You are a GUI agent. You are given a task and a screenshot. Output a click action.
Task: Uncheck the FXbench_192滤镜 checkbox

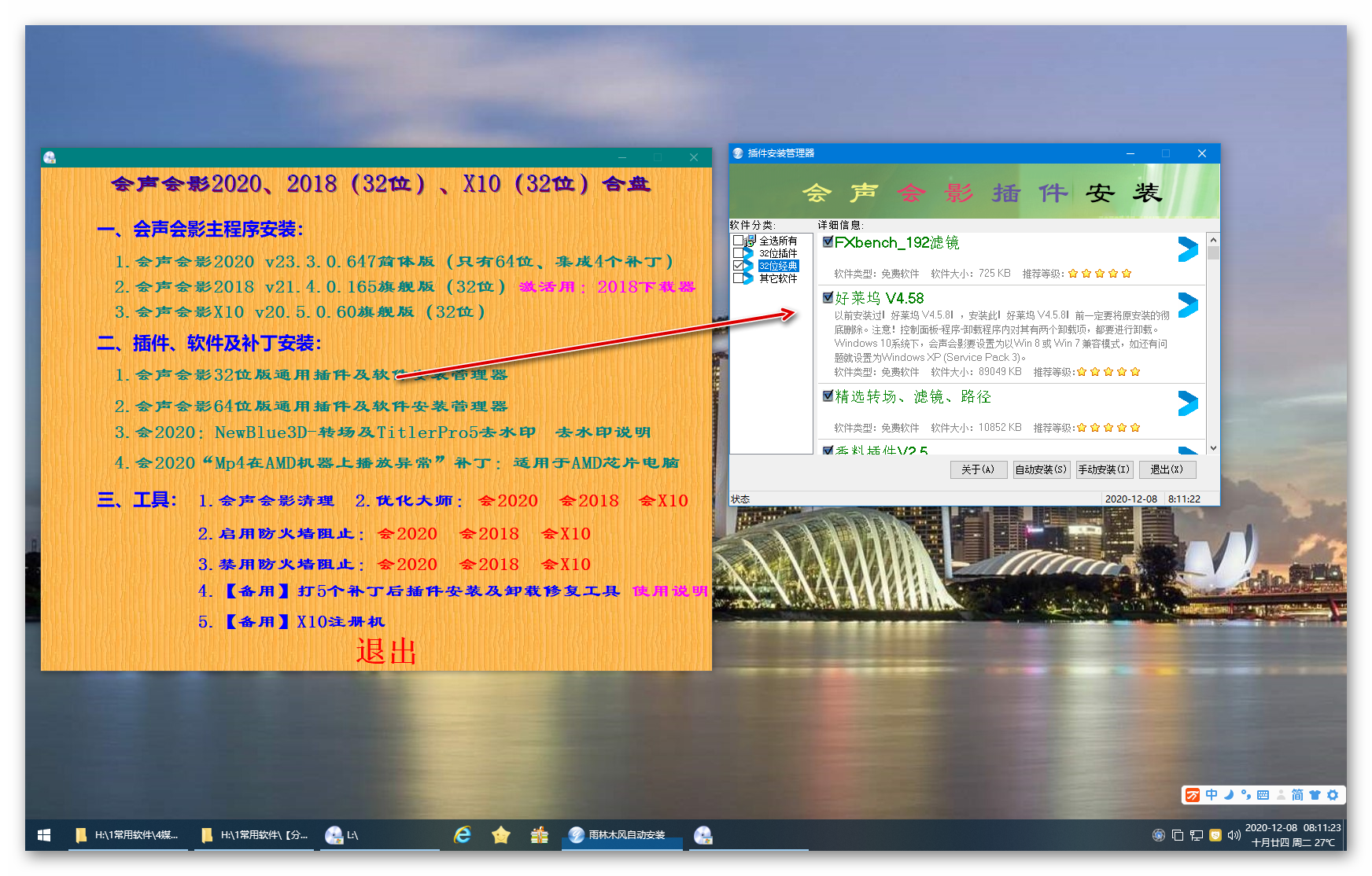tap(828, 242)
